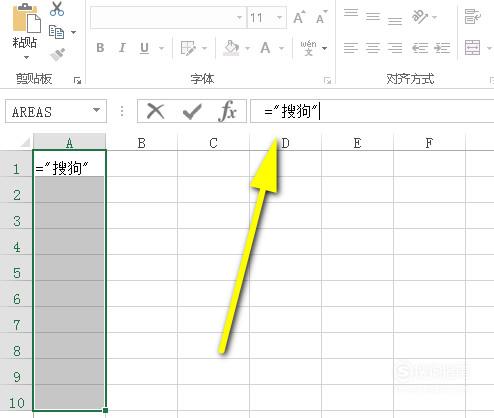
Task: Click the formula bar text ="搜狗"
Action: 290,111
